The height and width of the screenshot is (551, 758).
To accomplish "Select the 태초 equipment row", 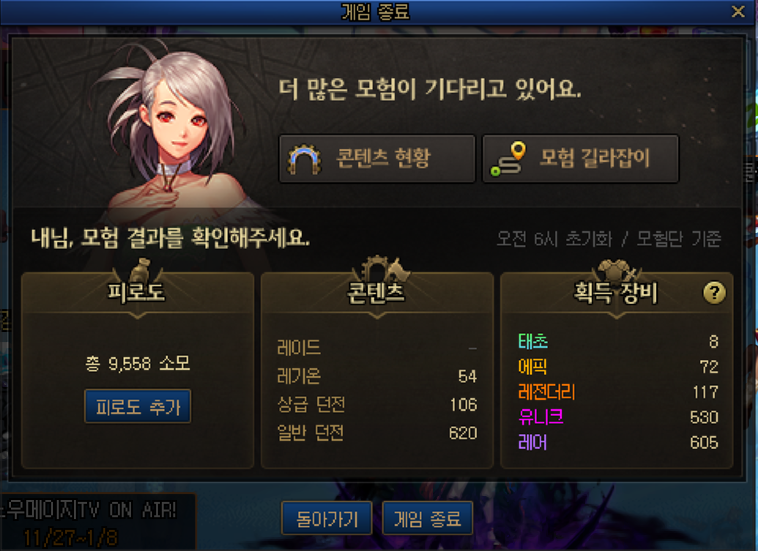I will (618, 342).
